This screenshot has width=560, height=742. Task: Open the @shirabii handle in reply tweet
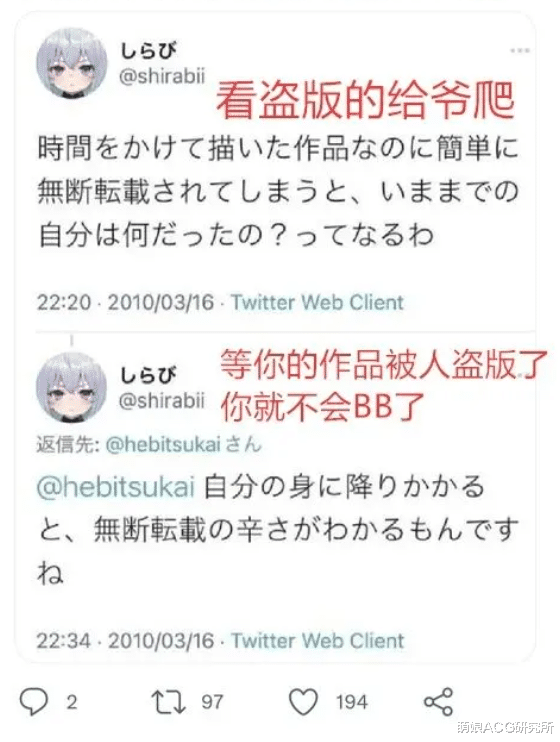(162, 400)
